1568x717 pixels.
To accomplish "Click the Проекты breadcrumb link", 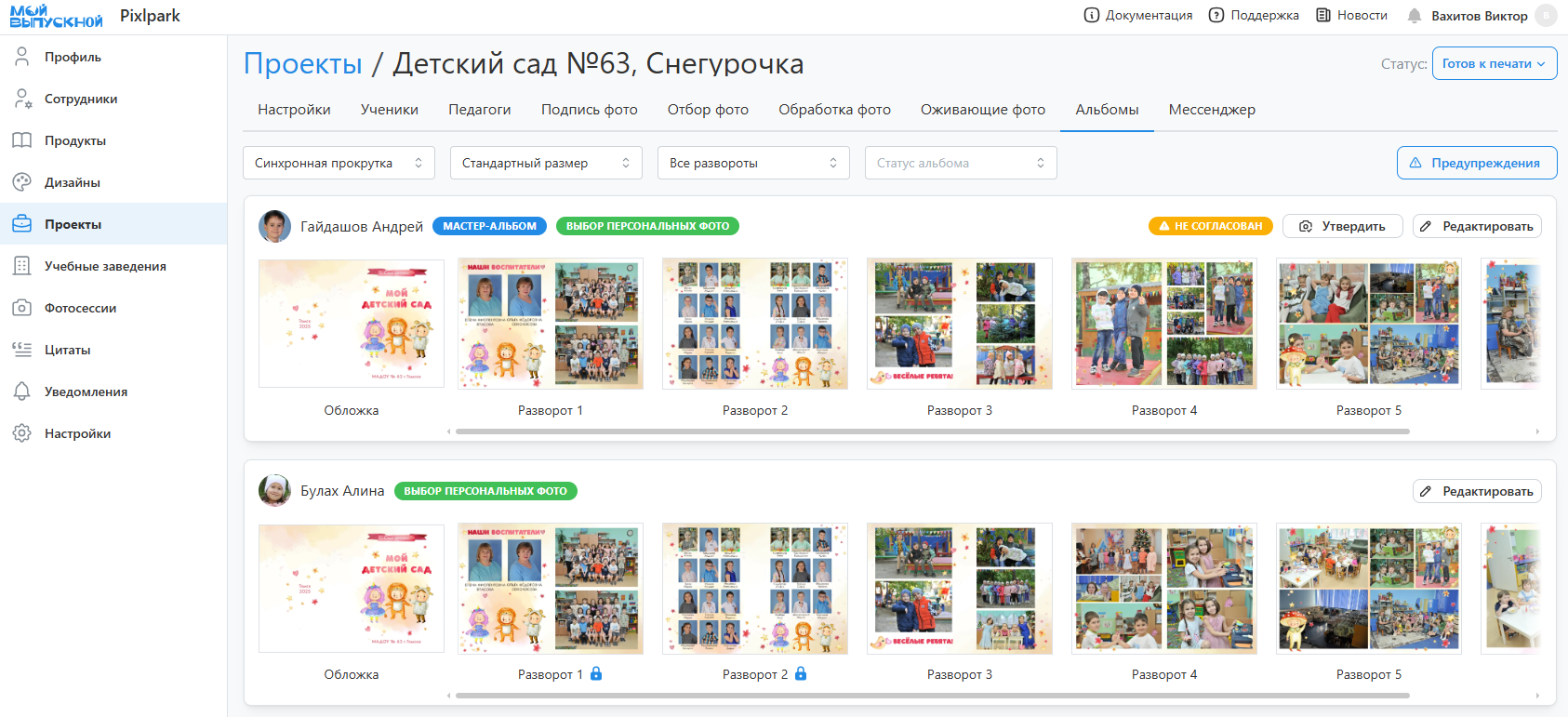I will (302, 63).
